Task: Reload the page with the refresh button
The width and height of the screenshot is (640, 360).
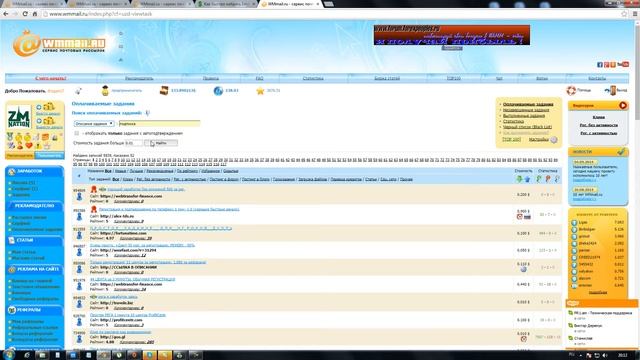Action: pyautogui.click(x=25, y=14)
